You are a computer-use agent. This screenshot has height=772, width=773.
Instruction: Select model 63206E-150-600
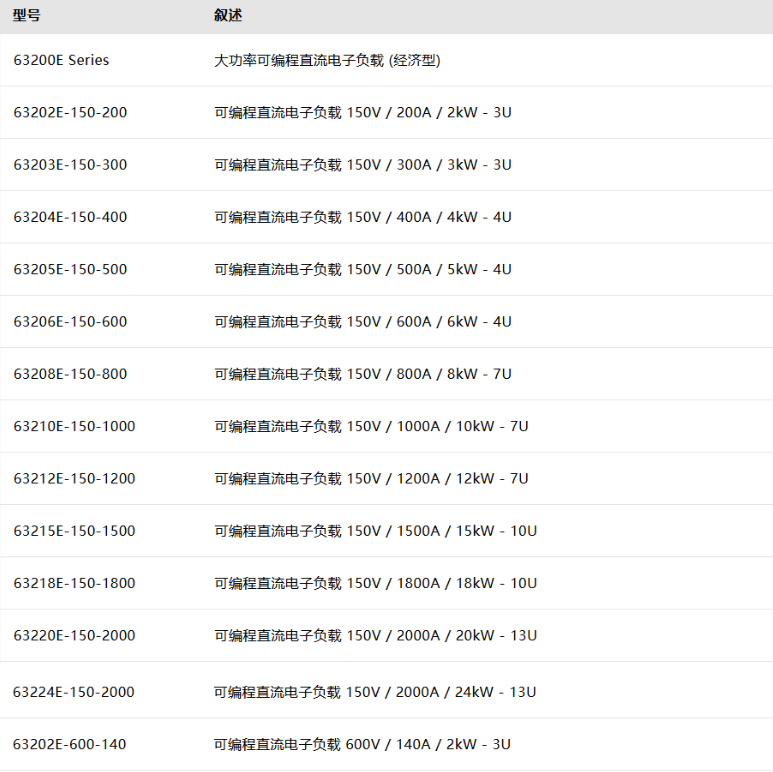coord(70,321)
